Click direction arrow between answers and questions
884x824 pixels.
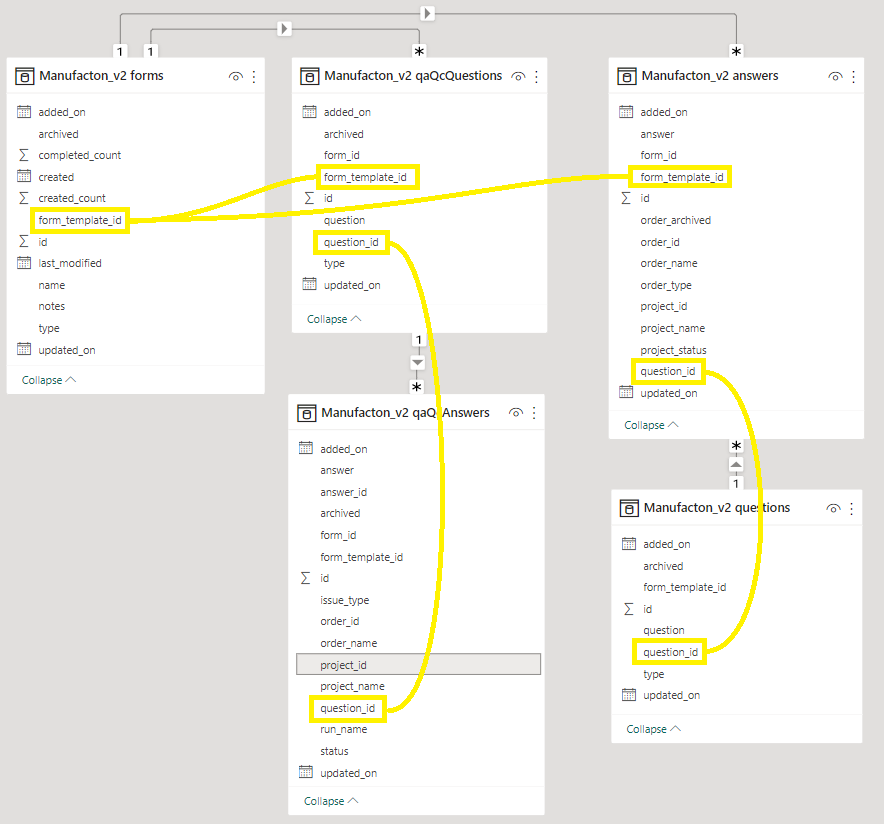point(736,464)
